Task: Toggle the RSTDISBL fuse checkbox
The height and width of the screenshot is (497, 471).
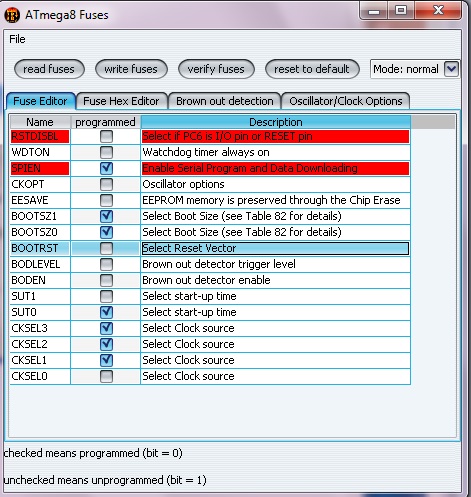Action: [106, 136]
